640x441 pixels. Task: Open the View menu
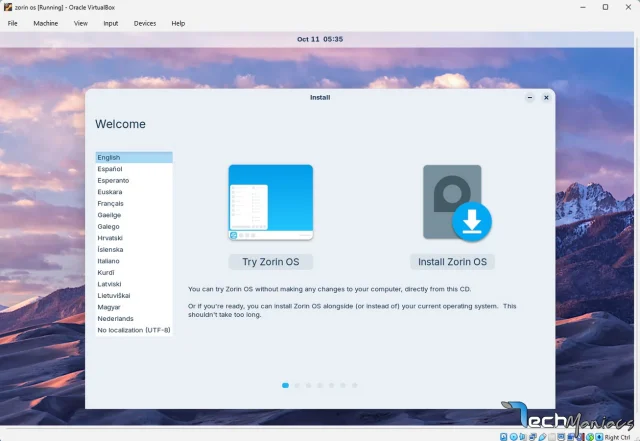pyautogui.click(x=81, y=23)
